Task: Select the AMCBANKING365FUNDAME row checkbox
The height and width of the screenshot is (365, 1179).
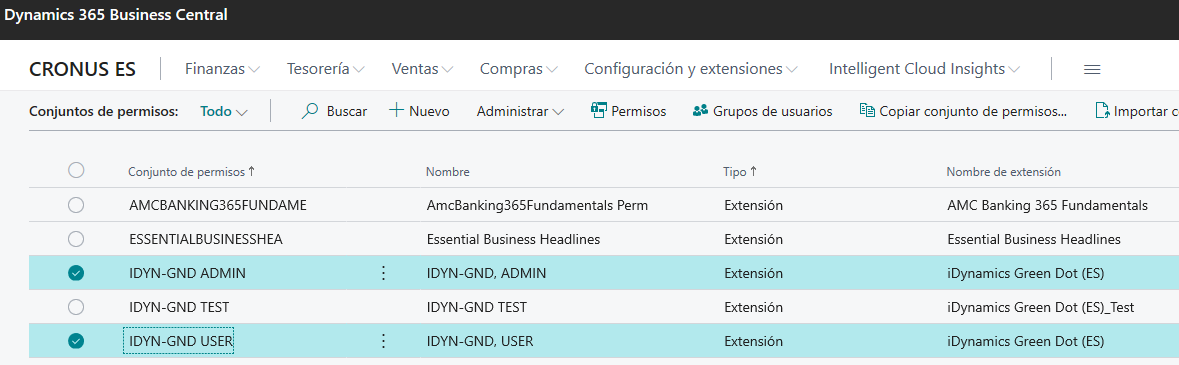Action: (x=76, y=205)
